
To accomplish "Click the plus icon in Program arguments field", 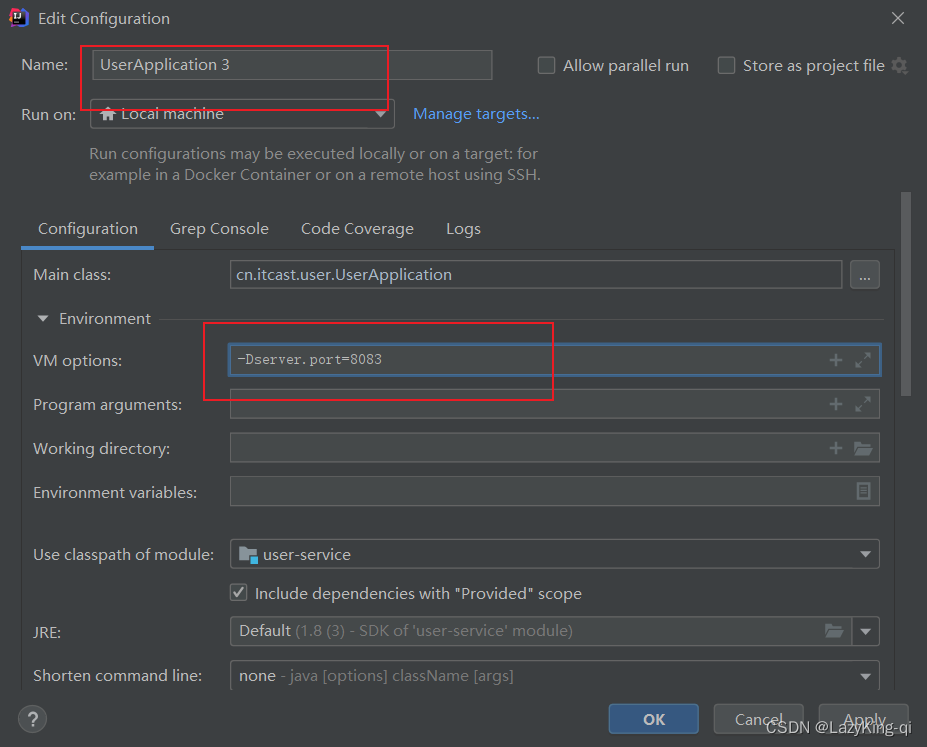I will click(836, 404).
